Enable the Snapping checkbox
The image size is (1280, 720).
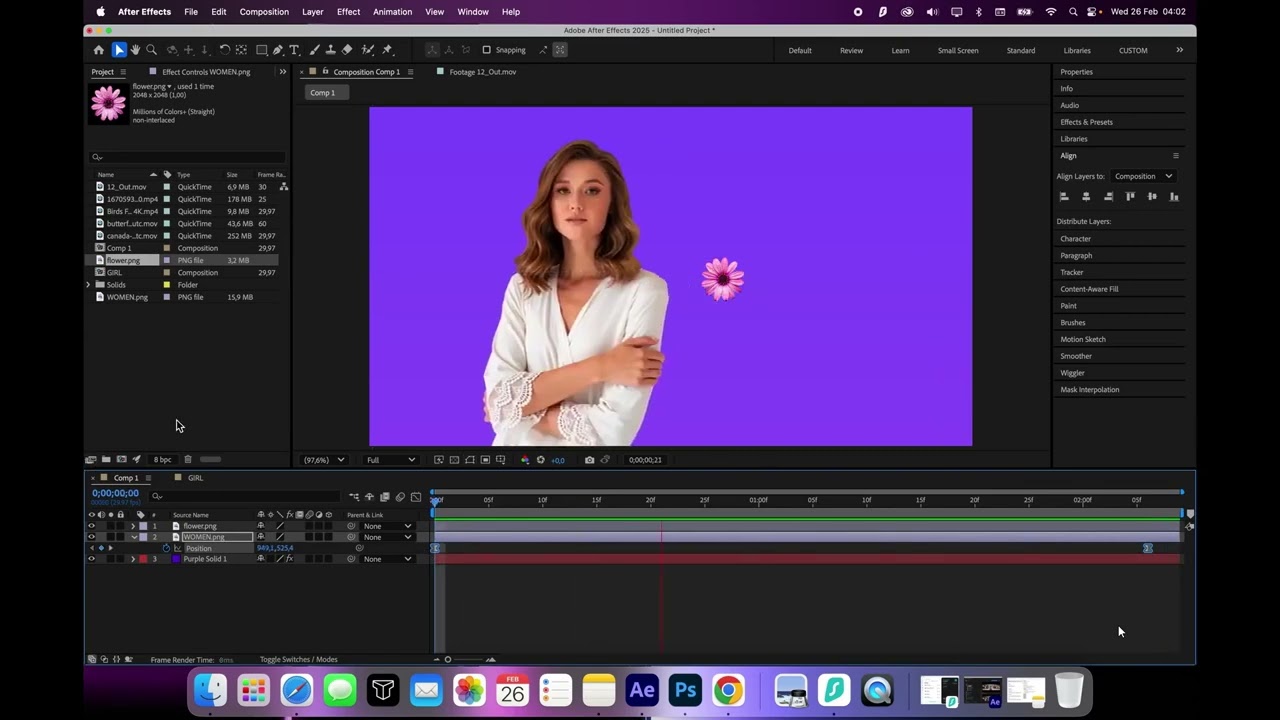pos(486,50)
